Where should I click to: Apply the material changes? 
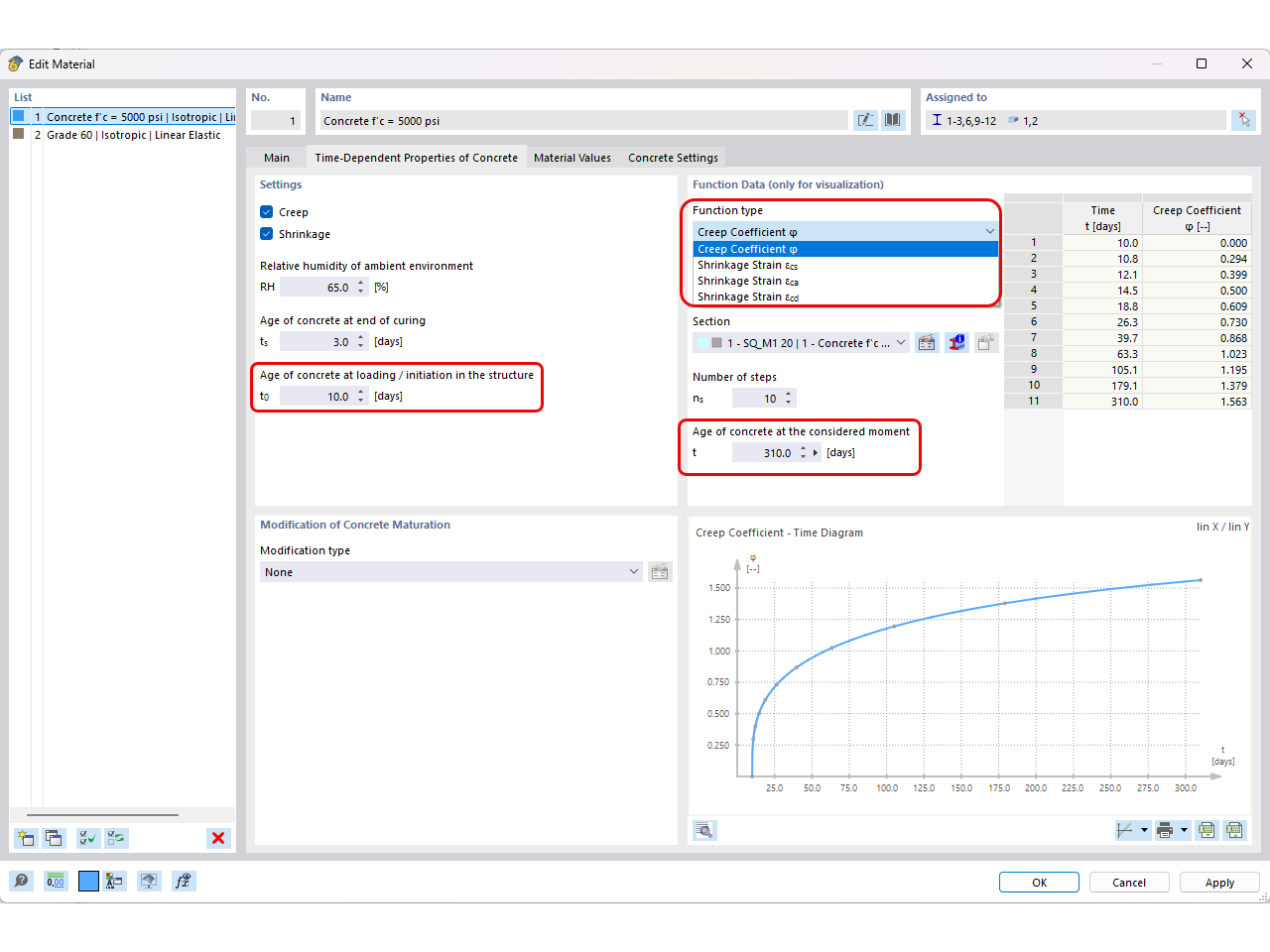click(x=1219, y=883)
